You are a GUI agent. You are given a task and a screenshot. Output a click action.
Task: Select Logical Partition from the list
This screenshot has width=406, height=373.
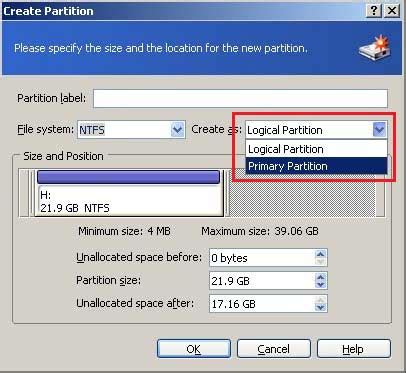316,149
